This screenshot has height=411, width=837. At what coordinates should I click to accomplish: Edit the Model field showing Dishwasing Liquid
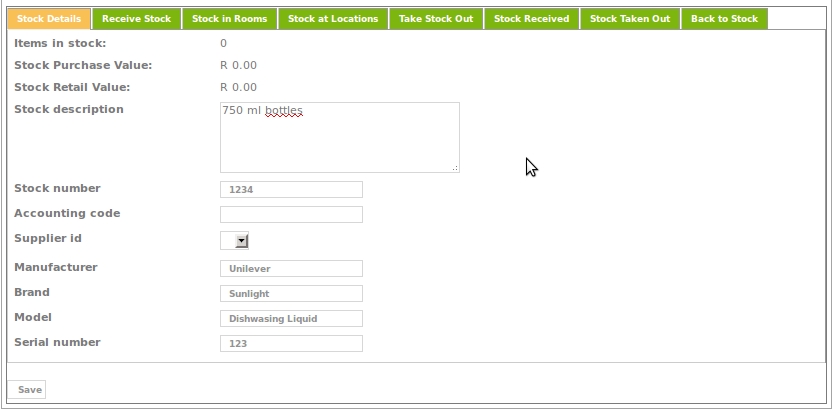coord(291,319)
